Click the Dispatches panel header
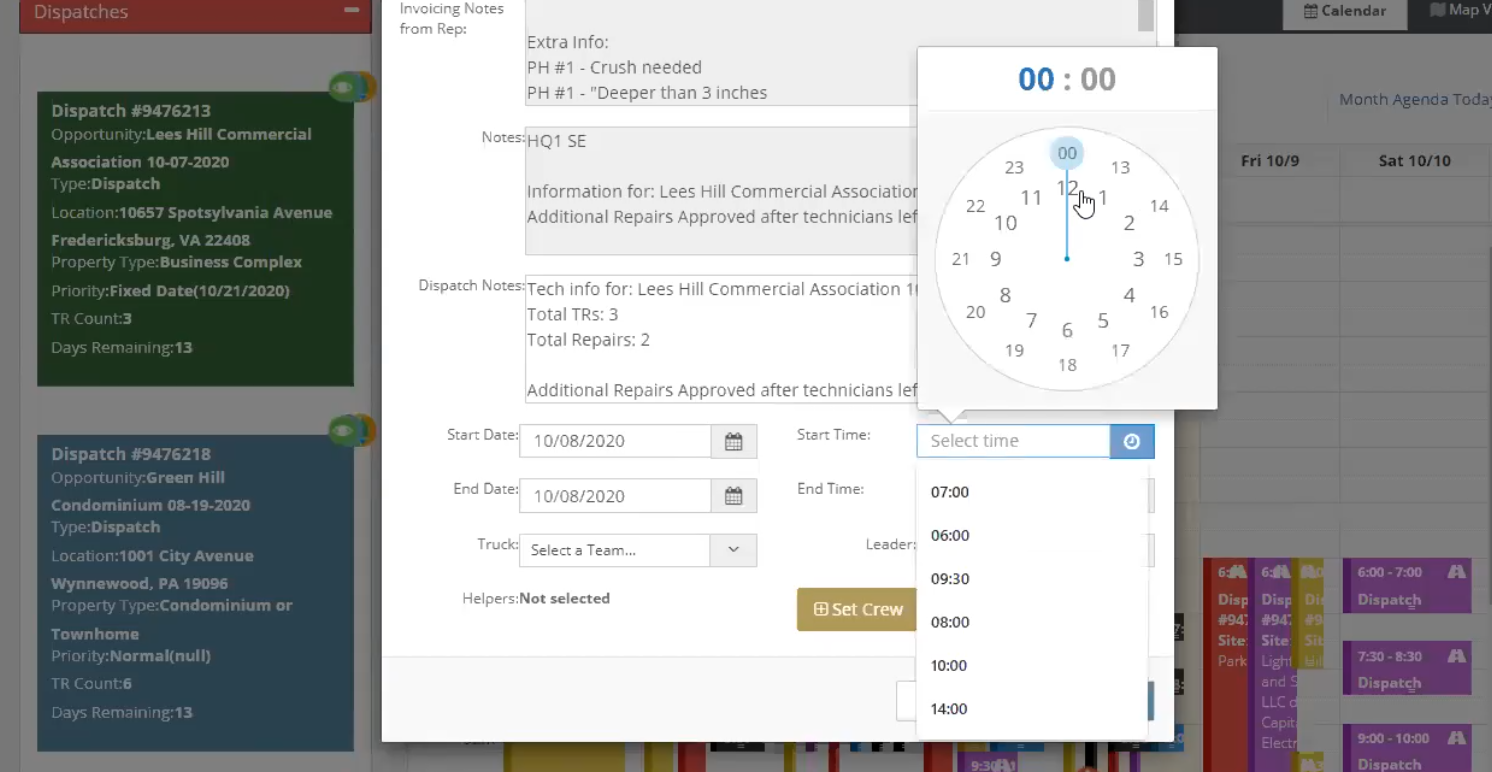Viewport: 1492px width, 772px height. click(195, 14)
